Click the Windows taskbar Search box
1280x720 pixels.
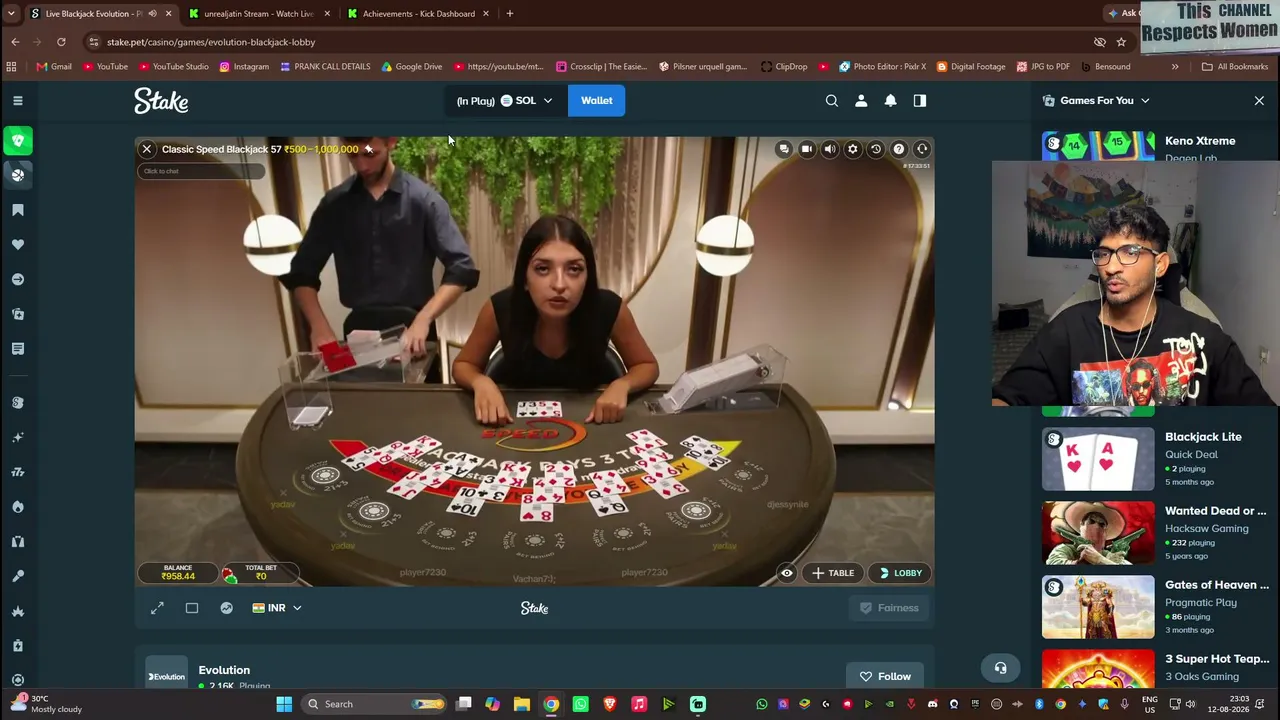[375, 704]
